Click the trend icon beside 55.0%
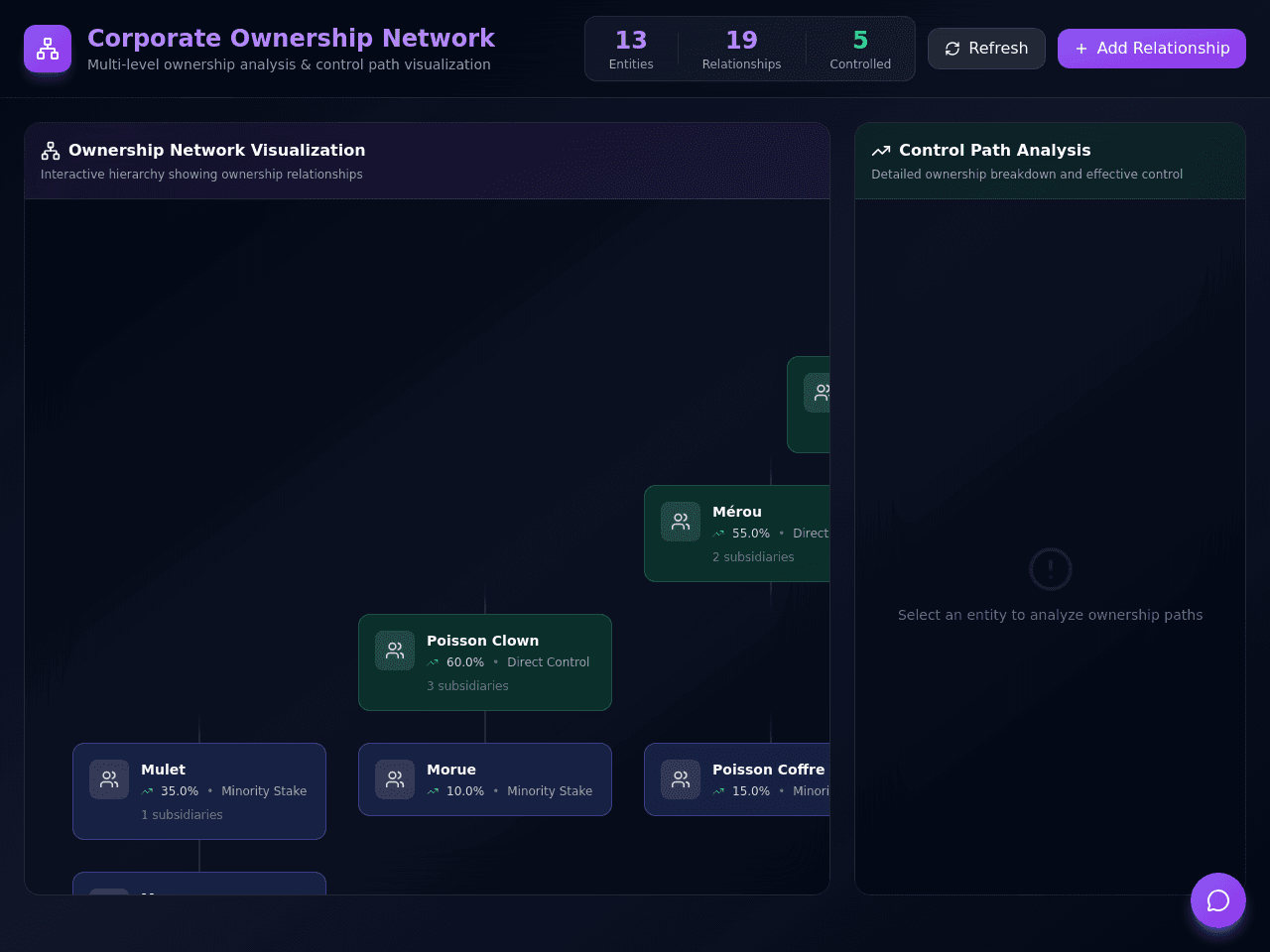The height and width of the screenshot is (952, 1270). pos(718,534)
